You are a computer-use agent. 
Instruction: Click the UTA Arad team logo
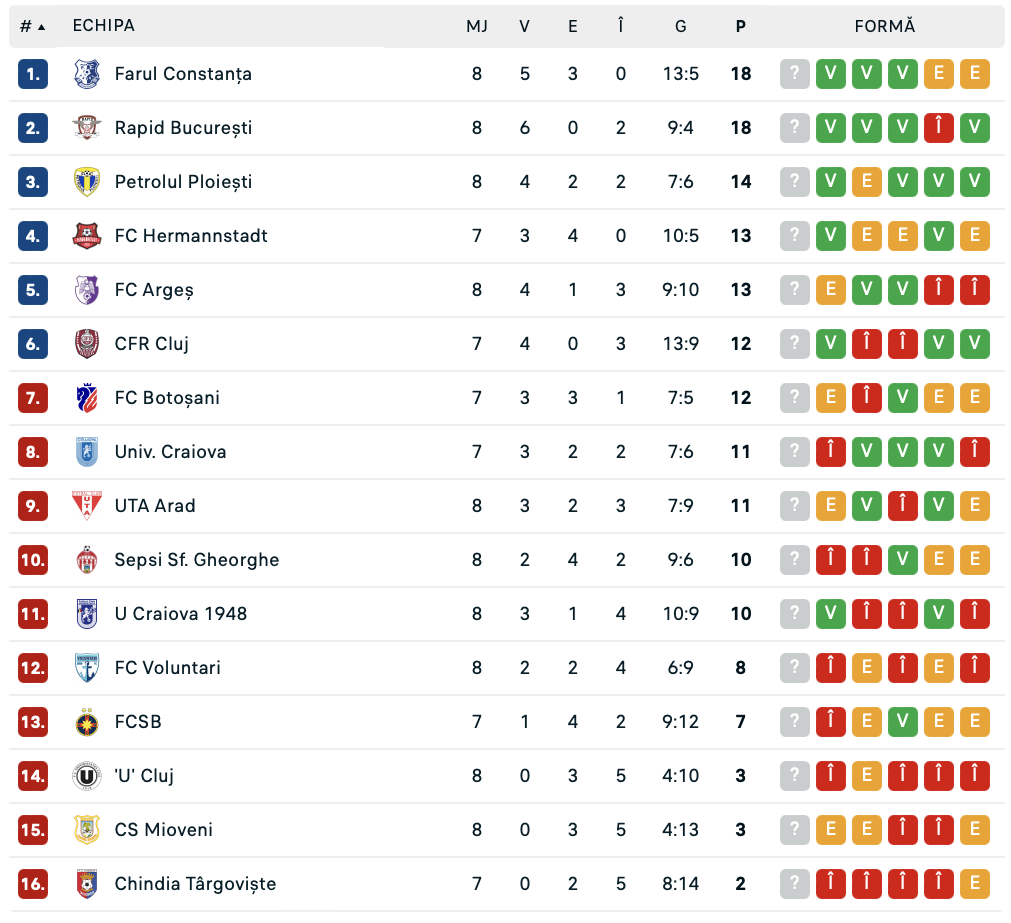click(x=87, y=506)
